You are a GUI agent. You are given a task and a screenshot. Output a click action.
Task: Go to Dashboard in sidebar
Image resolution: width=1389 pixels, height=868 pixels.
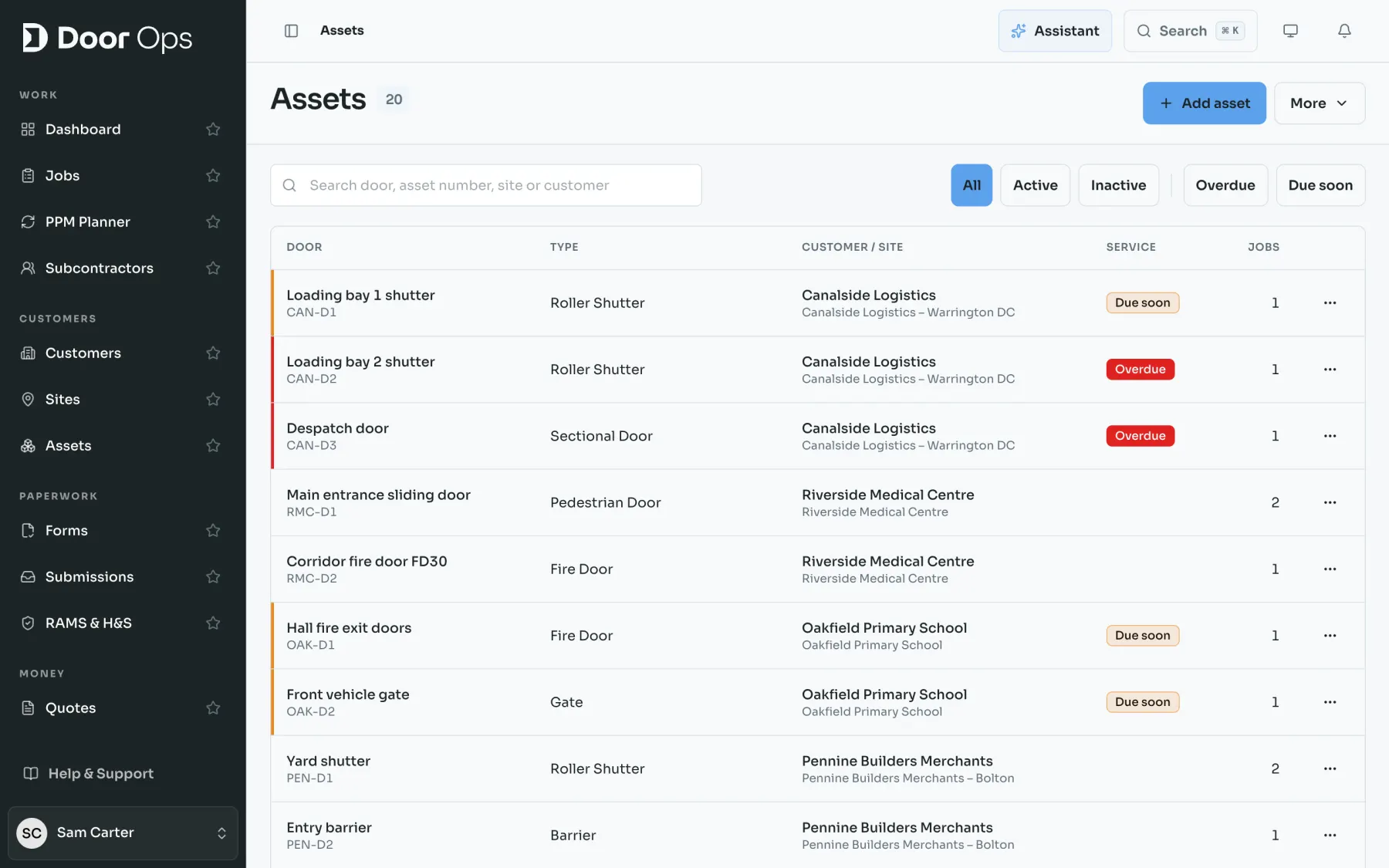click(x=83, y=130)
